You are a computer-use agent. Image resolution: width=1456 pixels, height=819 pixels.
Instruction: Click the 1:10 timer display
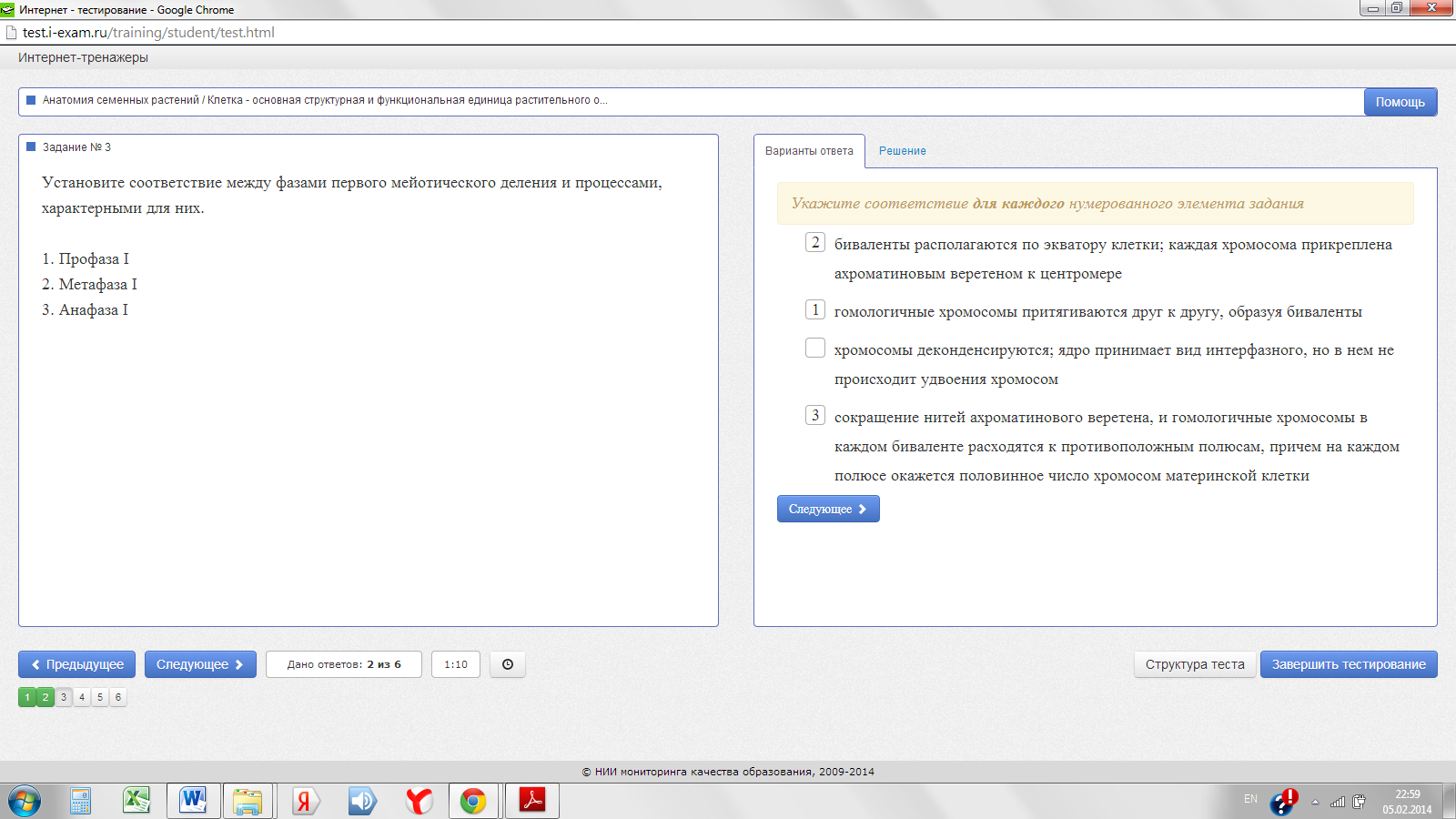(456, 664)
